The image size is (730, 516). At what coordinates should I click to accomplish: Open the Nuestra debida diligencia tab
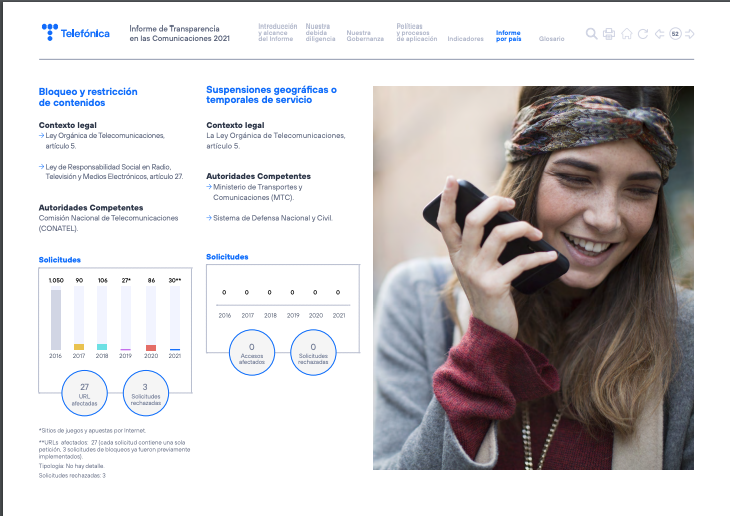320,32
